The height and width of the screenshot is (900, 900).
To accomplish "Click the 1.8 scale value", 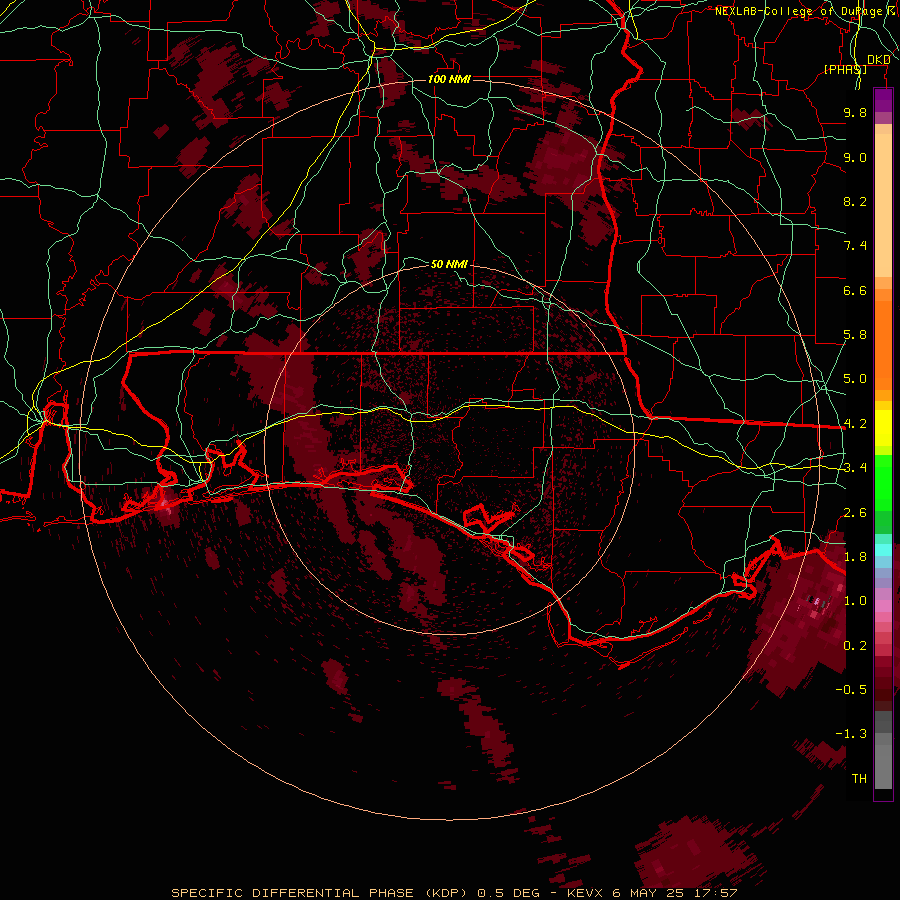I will 855,557.
